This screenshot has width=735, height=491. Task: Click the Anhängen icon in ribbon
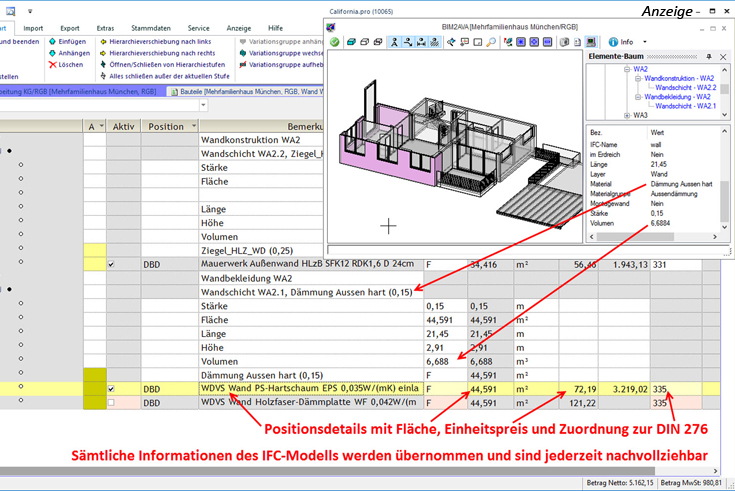(51, 53)
